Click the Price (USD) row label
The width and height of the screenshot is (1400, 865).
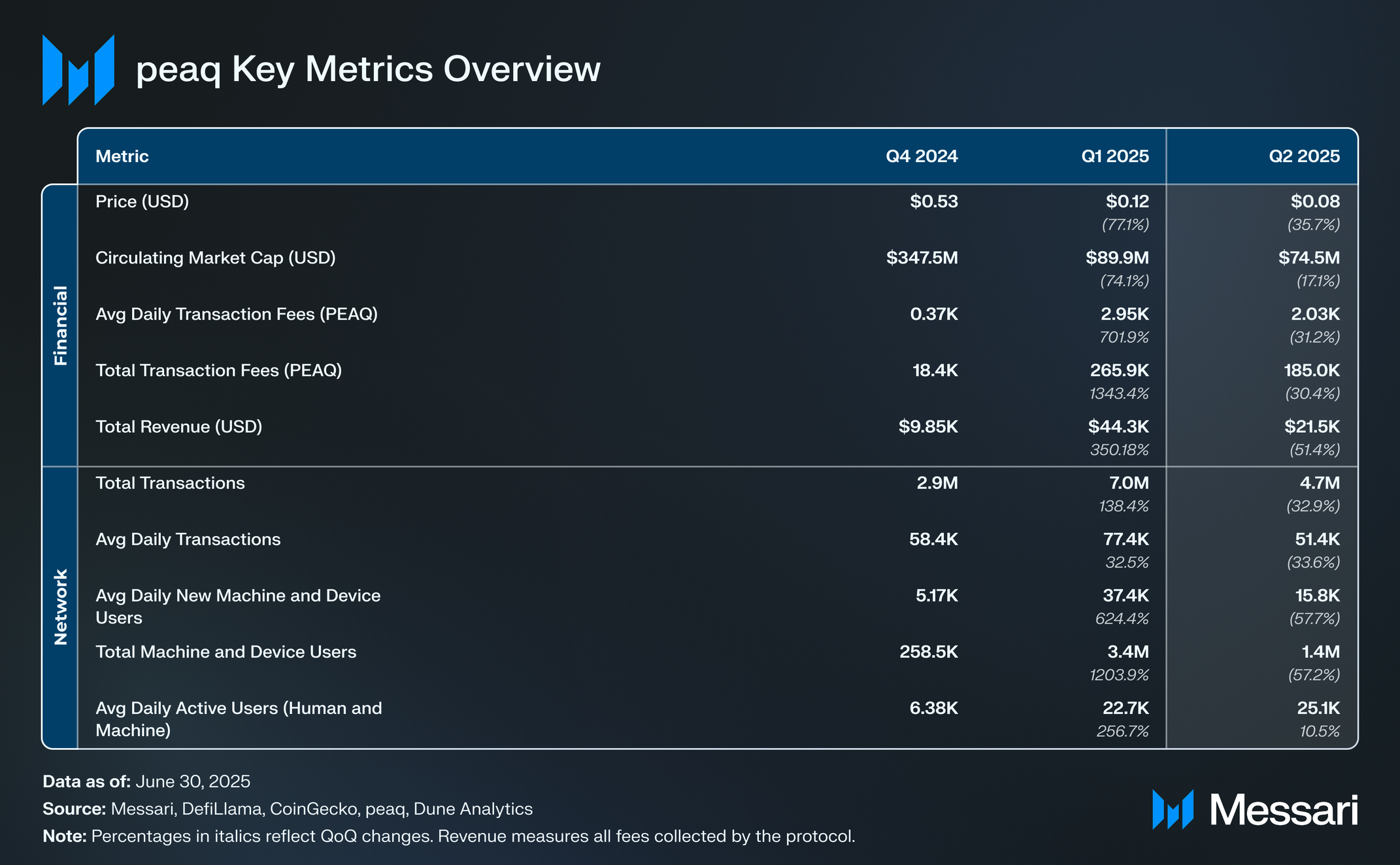pos(142,201)
